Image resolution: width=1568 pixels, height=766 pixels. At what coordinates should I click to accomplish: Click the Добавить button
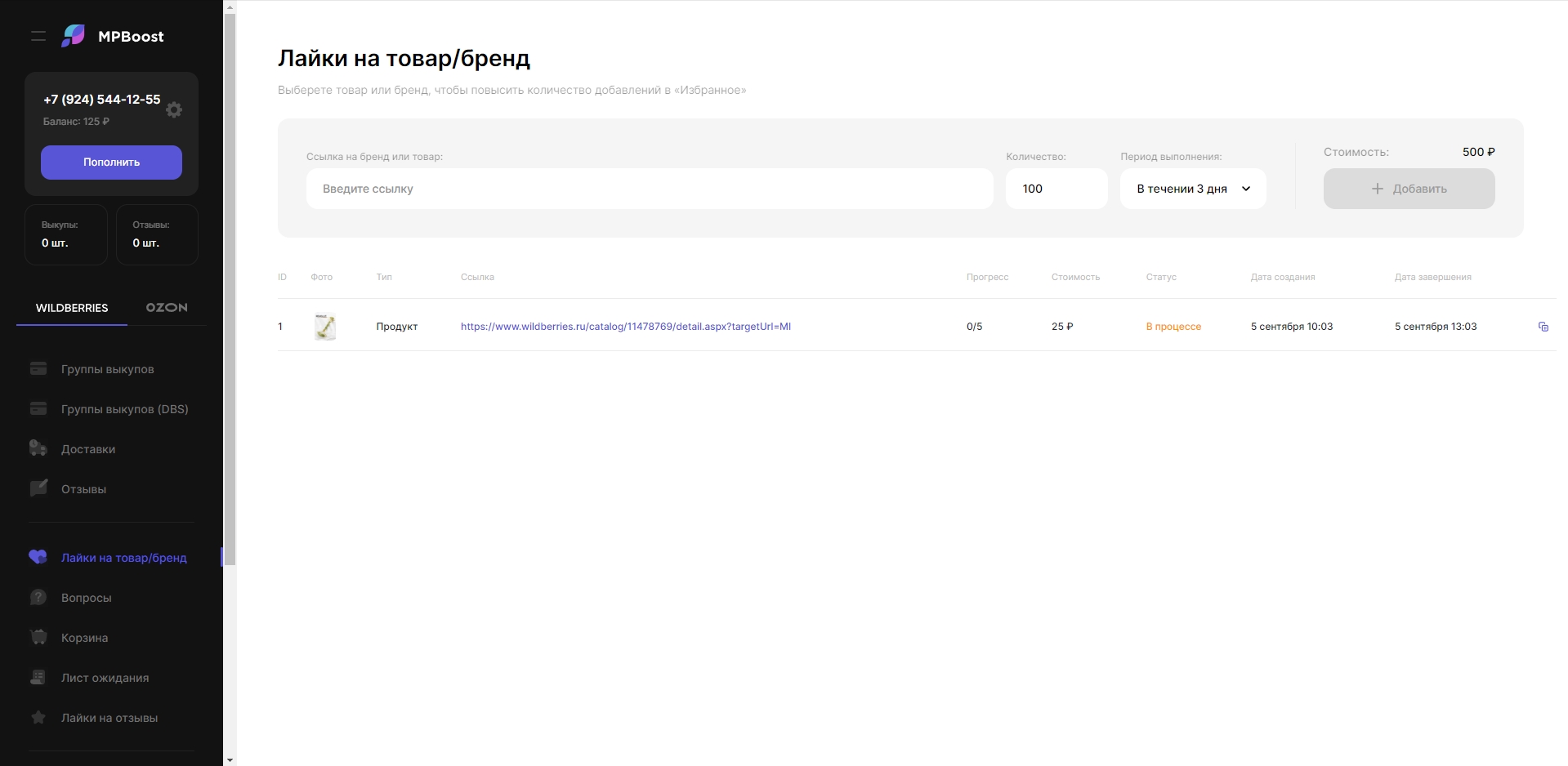pyautogui.click(x=1409, y=189)
